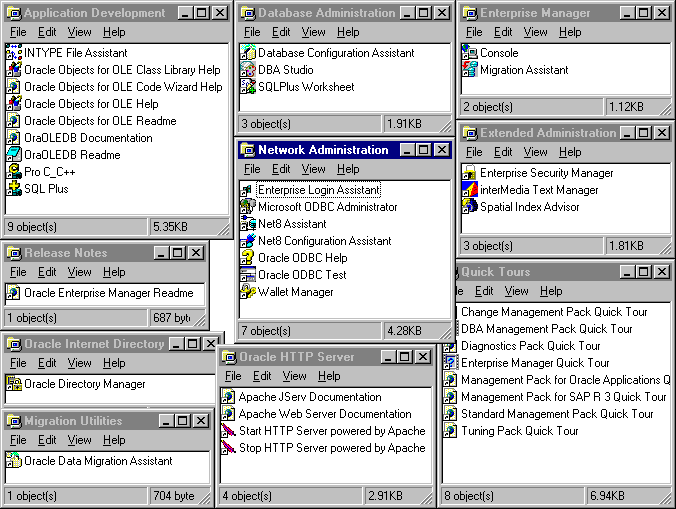Open File menu in Application Development window
The image size is (676, 509).
click(18, 32)
